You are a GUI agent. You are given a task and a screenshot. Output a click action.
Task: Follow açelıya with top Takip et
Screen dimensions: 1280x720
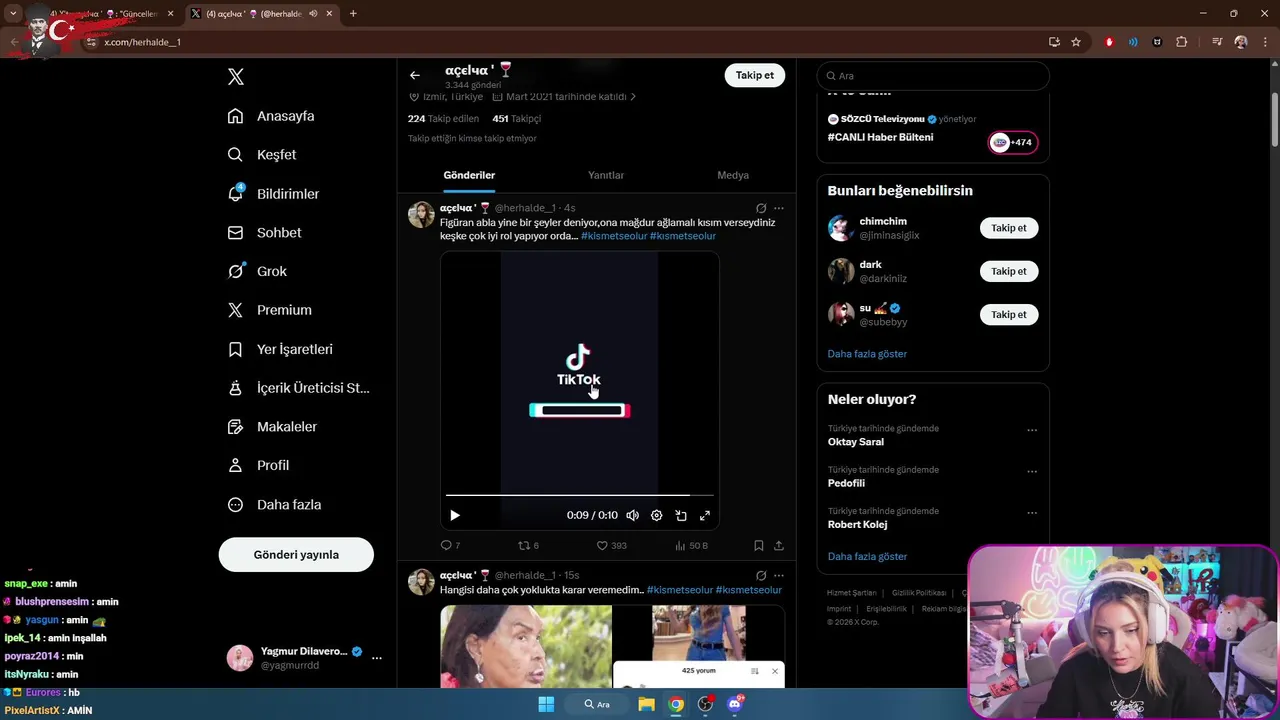[x=755, y=75]
